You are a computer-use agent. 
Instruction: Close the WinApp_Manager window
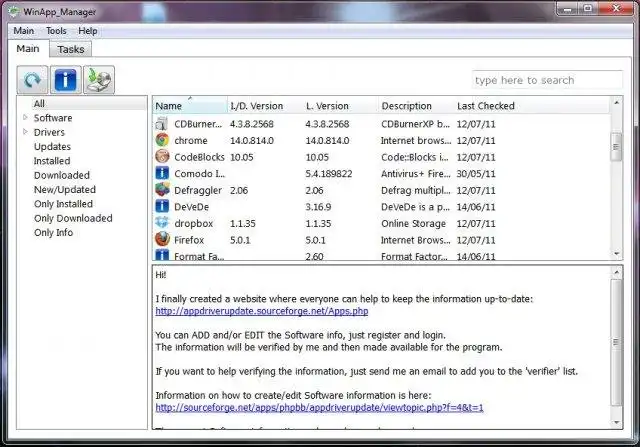click(x=617, y=9)
